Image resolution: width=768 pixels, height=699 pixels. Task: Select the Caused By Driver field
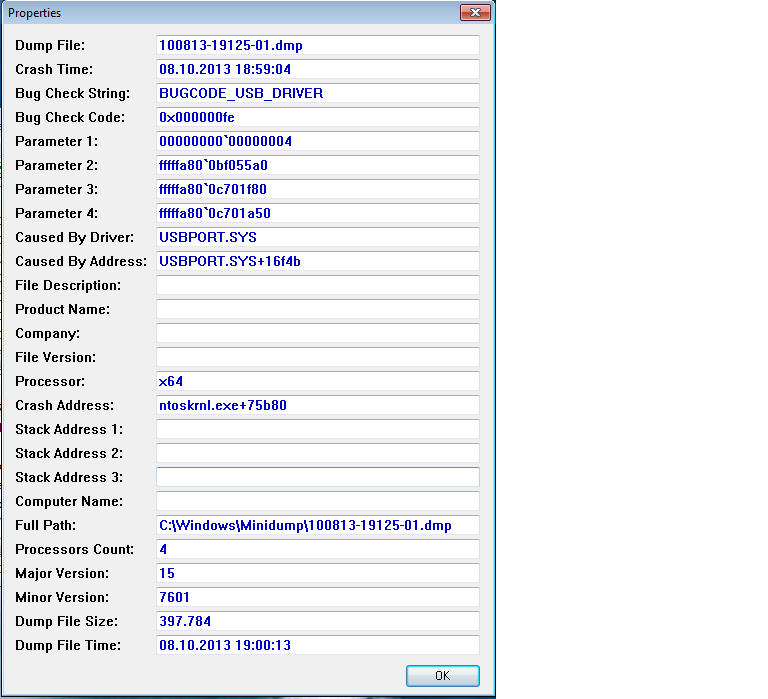click(318, 237)
